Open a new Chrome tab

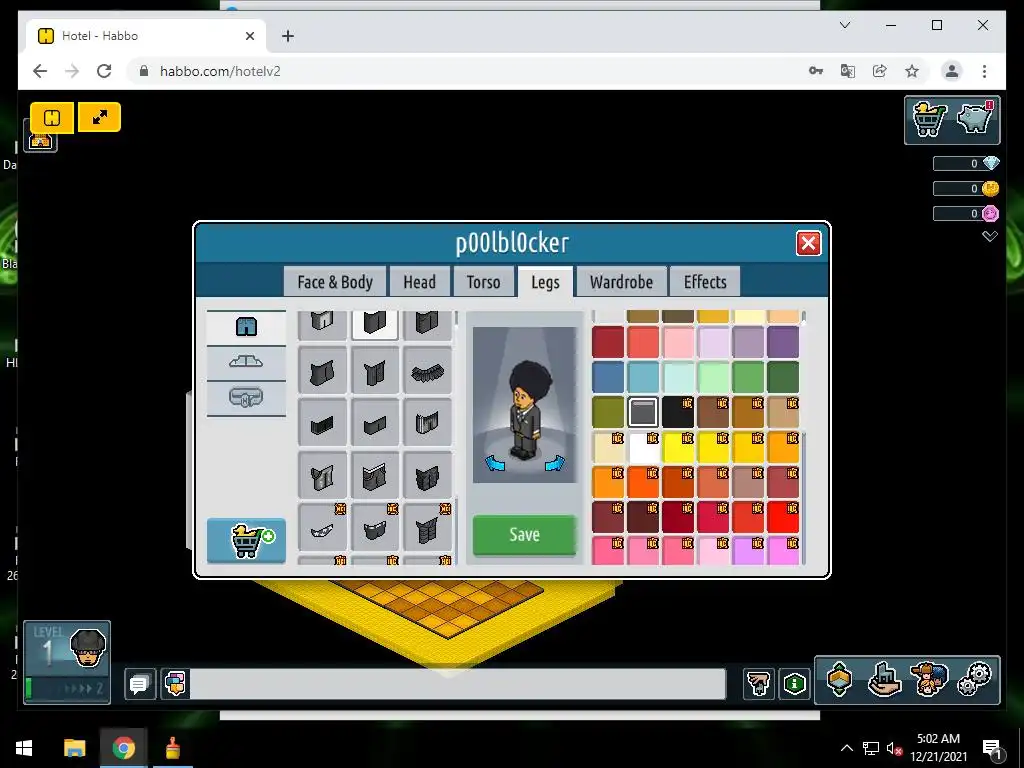288,36
